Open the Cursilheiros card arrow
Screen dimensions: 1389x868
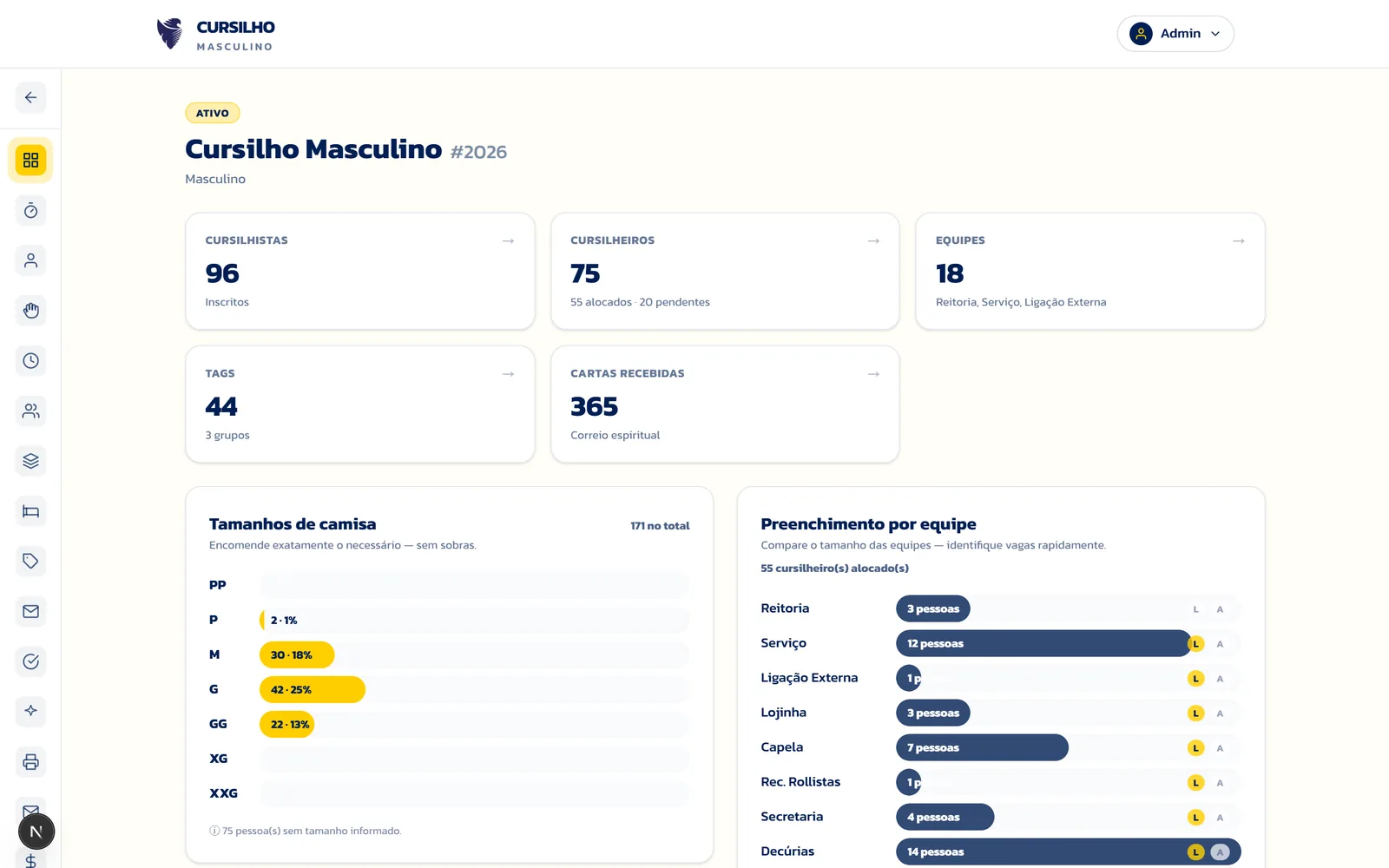pyautogui.click(x=873, y=240)
